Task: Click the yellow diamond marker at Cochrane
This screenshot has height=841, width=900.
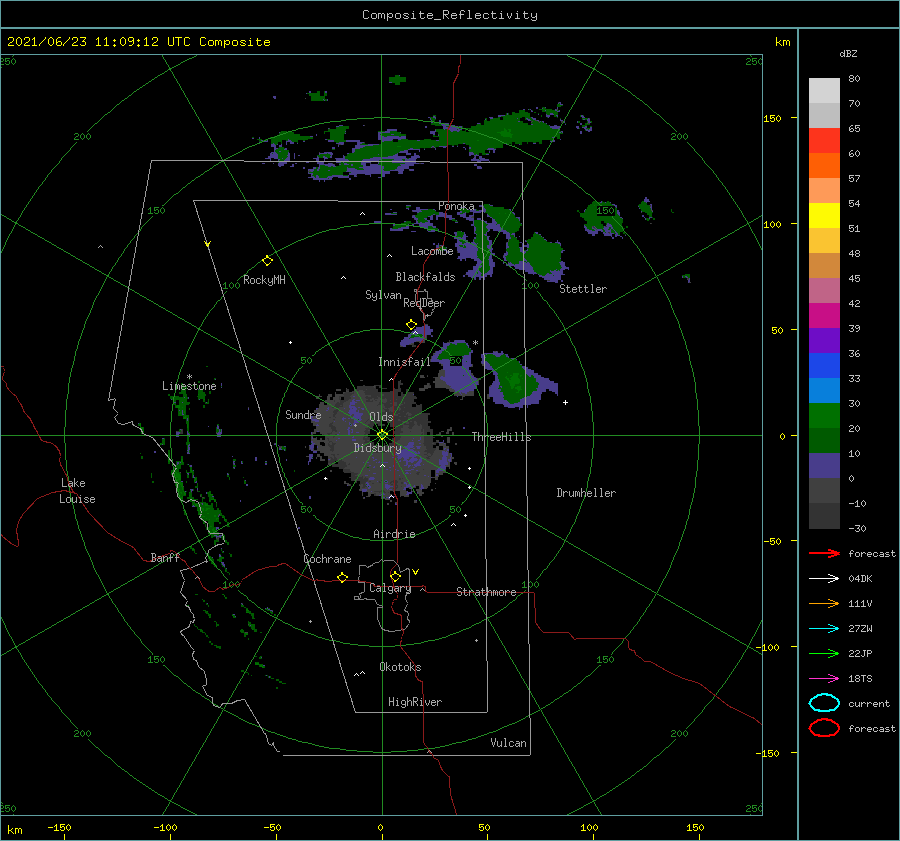Action: pyautogui.click(x=342, y=577)
